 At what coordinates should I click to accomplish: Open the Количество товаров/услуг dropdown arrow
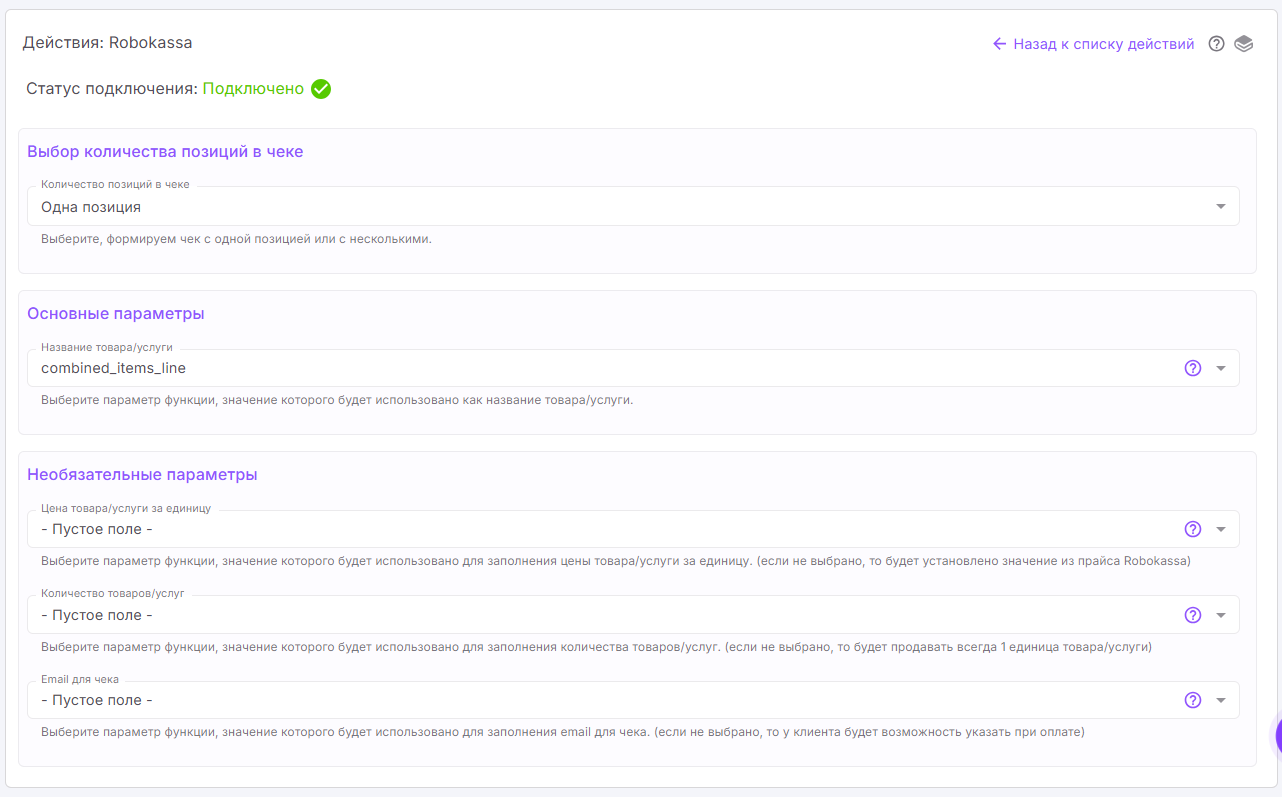[1220, 615]
